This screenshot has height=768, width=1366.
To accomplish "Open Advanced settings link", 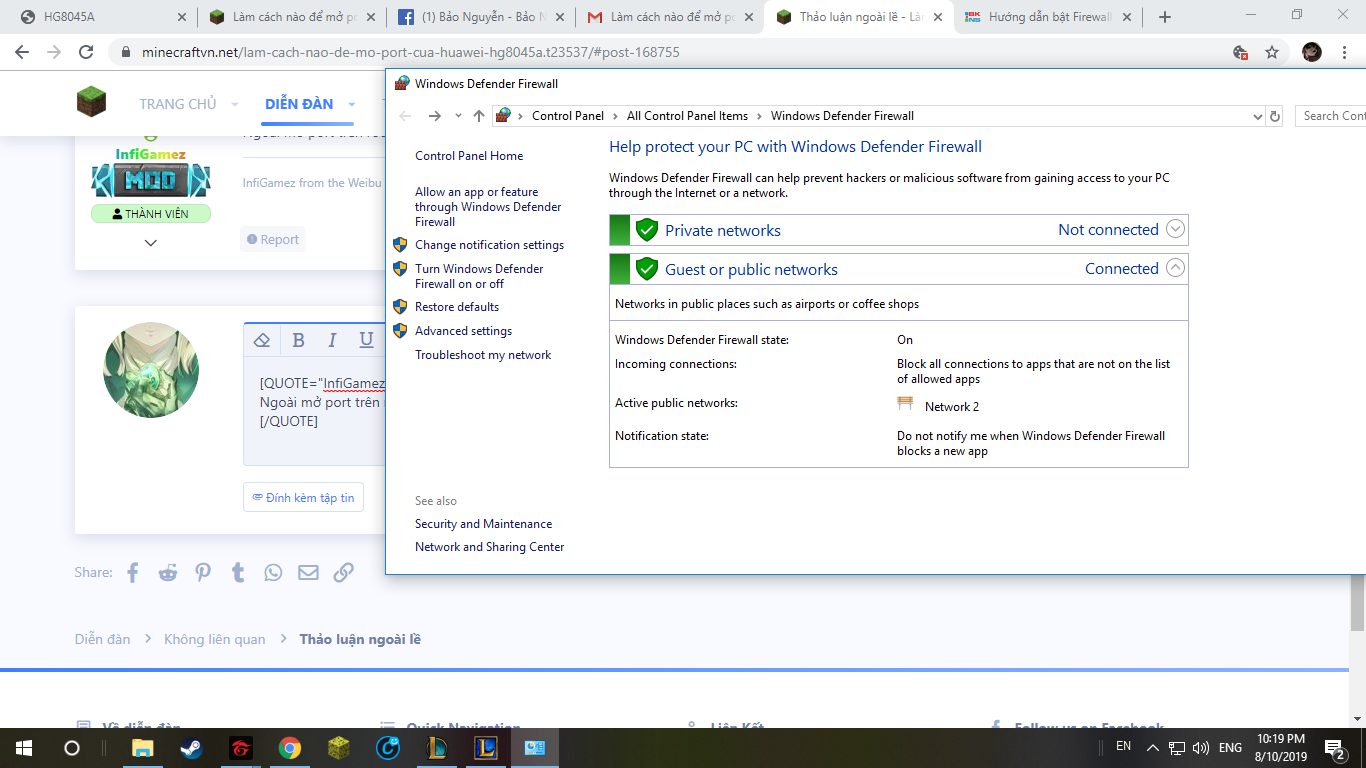I will [x=463, y=331].
